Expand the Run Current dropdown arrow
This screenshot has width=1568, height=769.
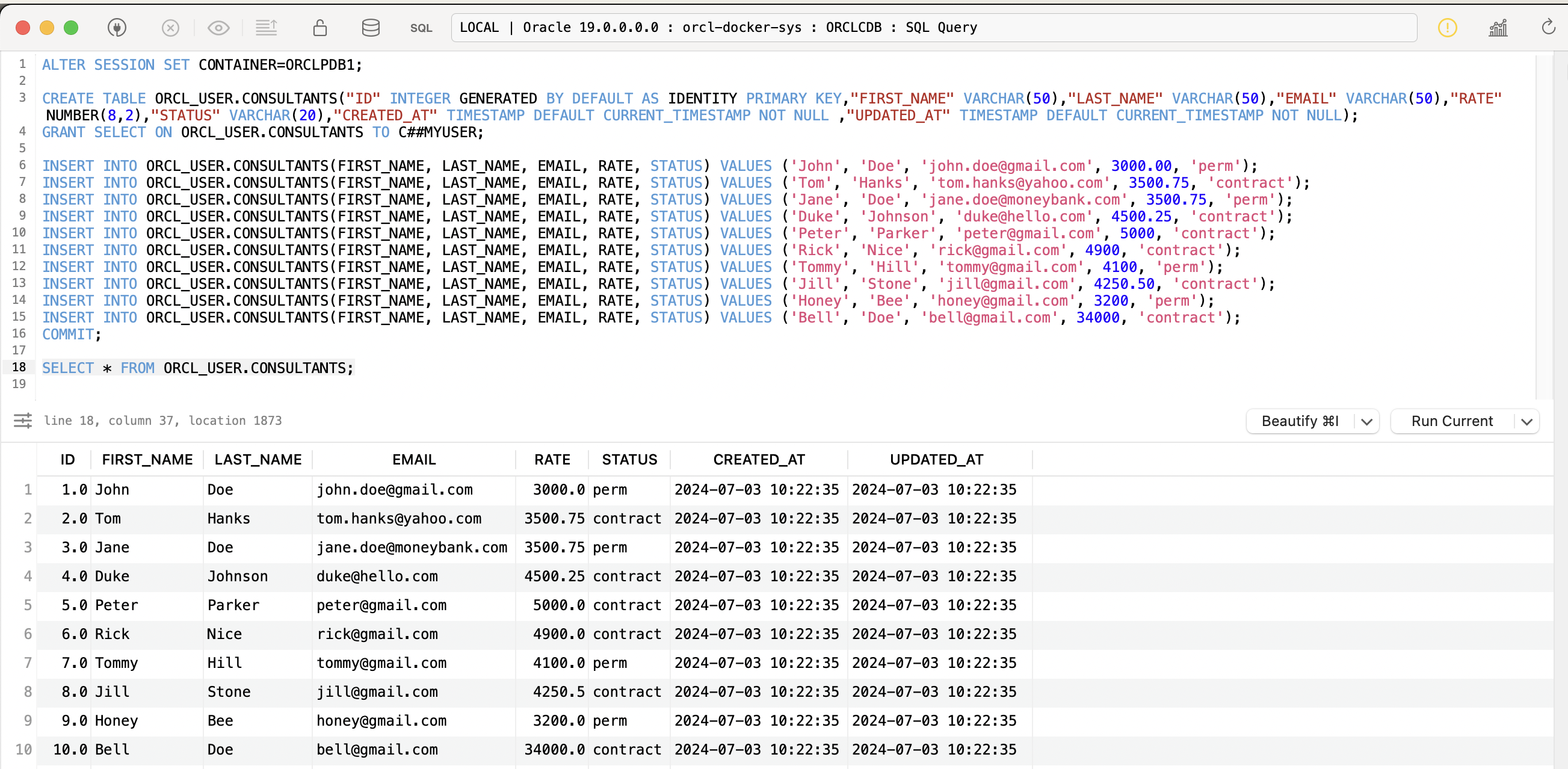[x=1526, y=421]
